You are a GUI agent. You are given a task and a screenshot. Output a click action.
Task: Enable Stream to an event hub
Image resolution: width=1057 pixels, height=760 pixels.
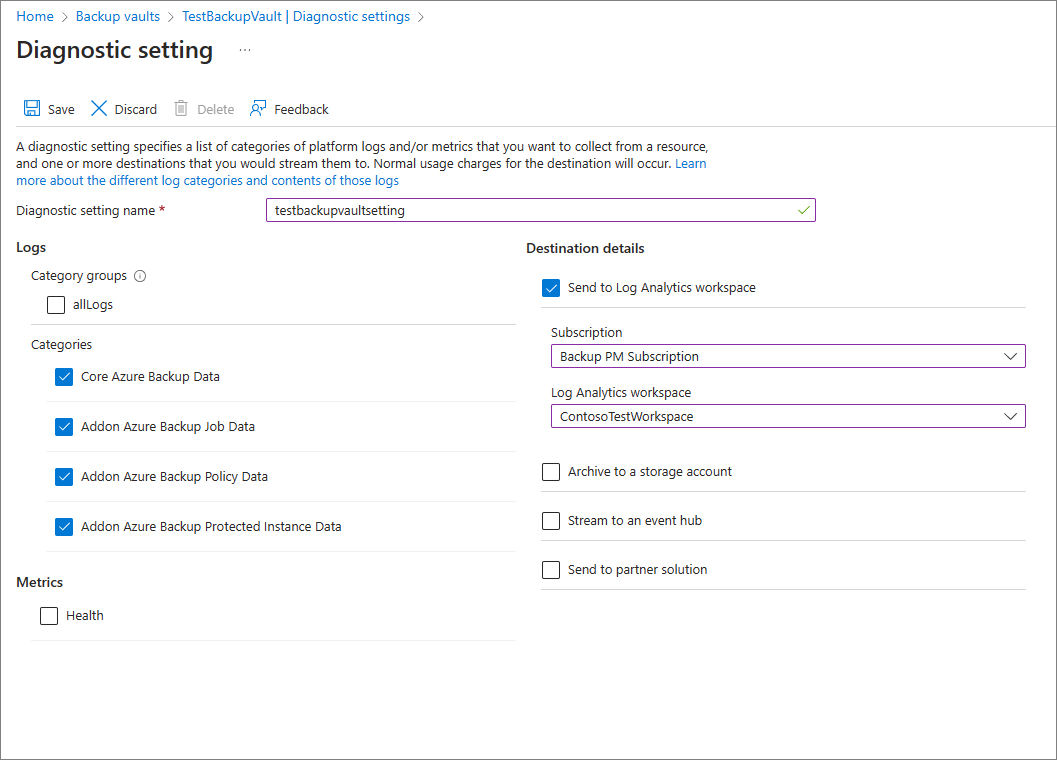551,520
